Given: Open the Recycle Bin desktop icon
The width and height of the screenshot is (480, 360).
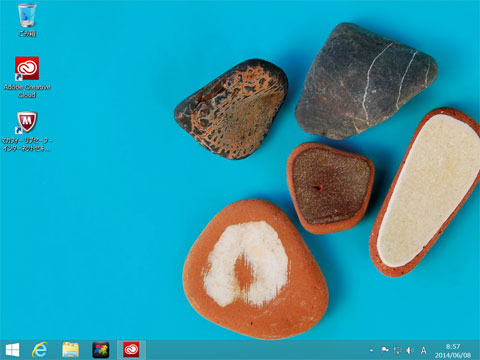Looking at the screenshot, I should (x=27, y=15).
